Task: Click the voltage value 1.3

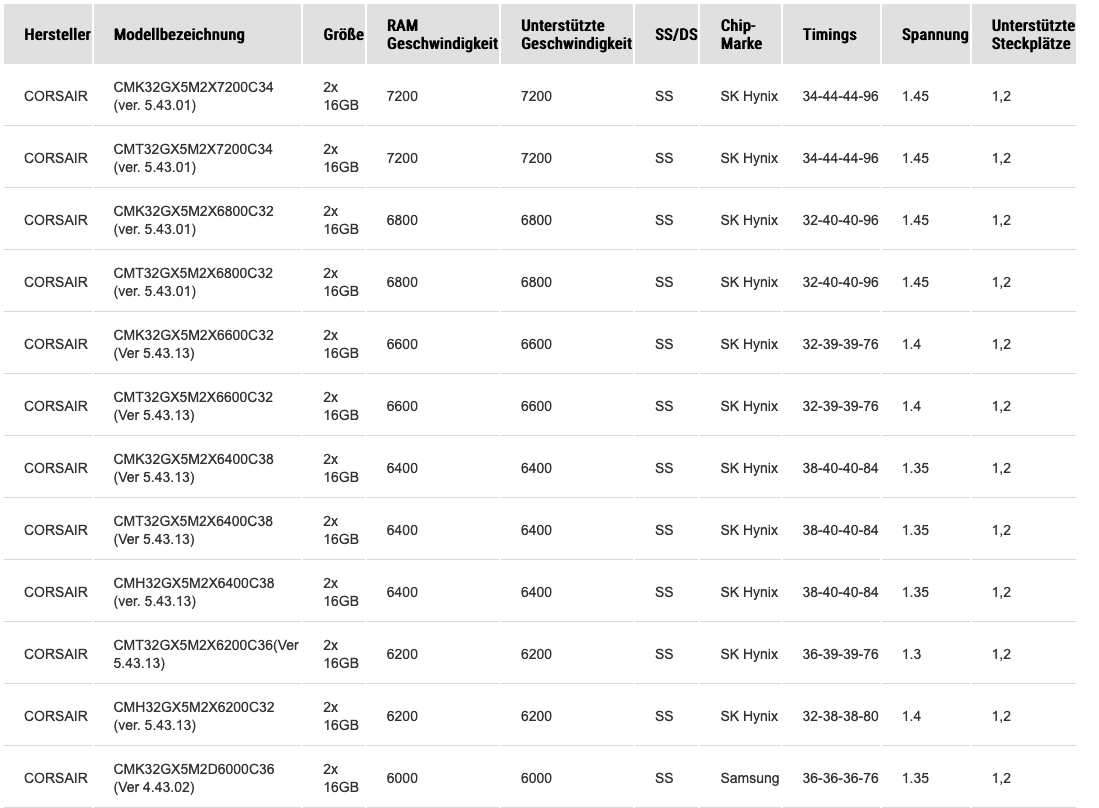Action: (911, 654)
